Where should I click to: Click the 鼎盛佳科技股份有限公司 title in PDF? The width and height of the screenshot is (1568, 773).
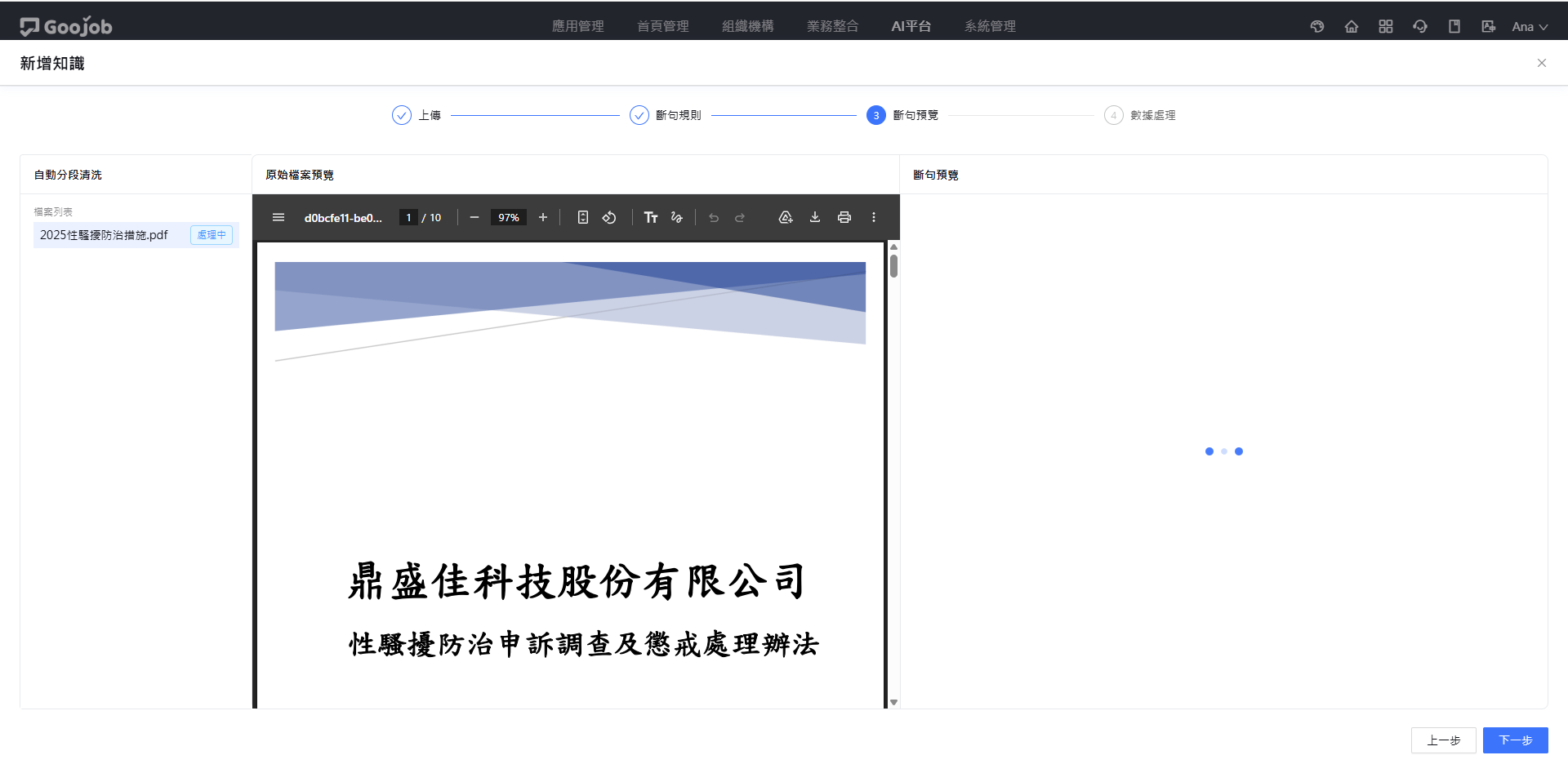[x=577, y=581]
